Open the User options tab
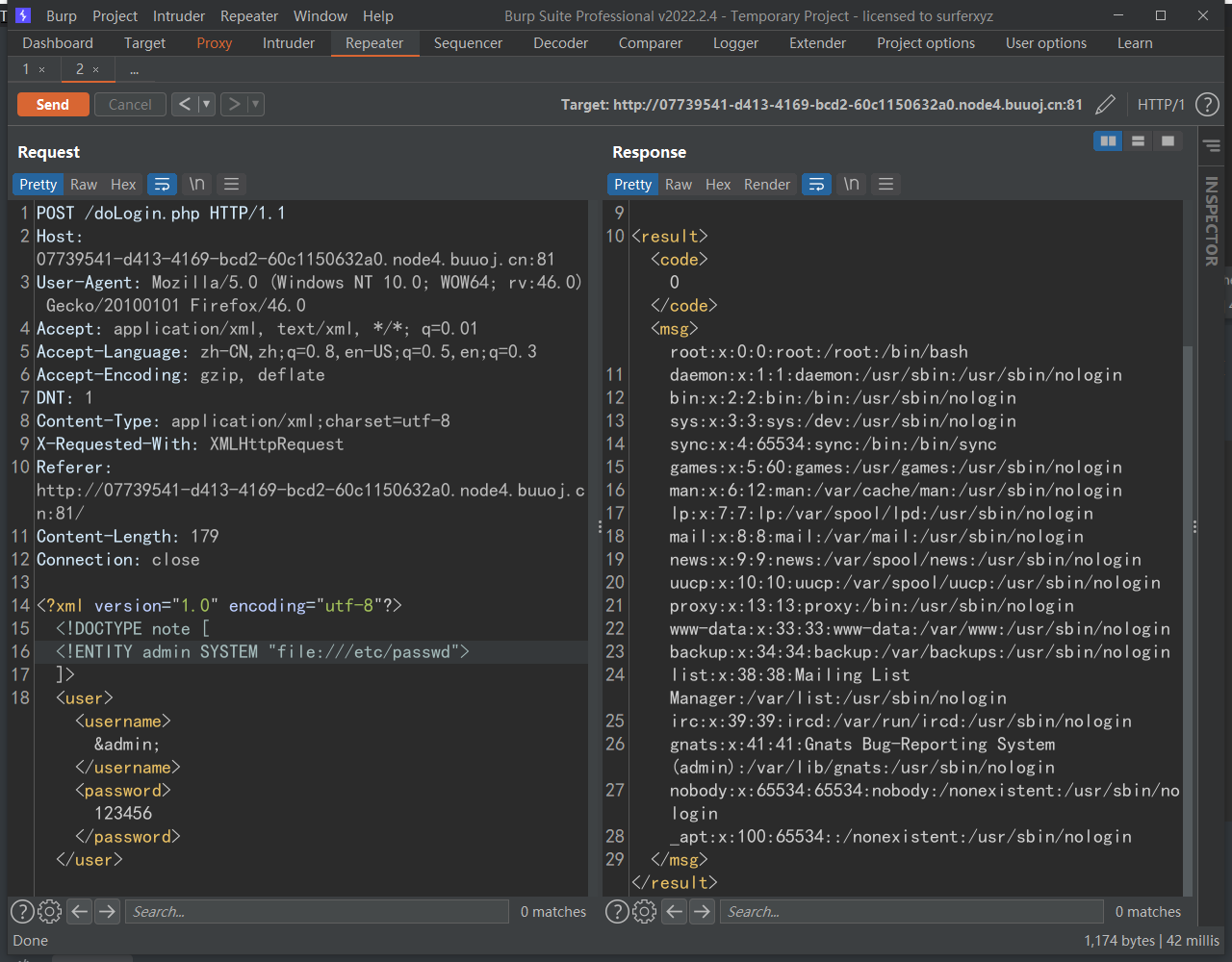This screenshot has width=1232, height=962. click(x=1046, y=43)
